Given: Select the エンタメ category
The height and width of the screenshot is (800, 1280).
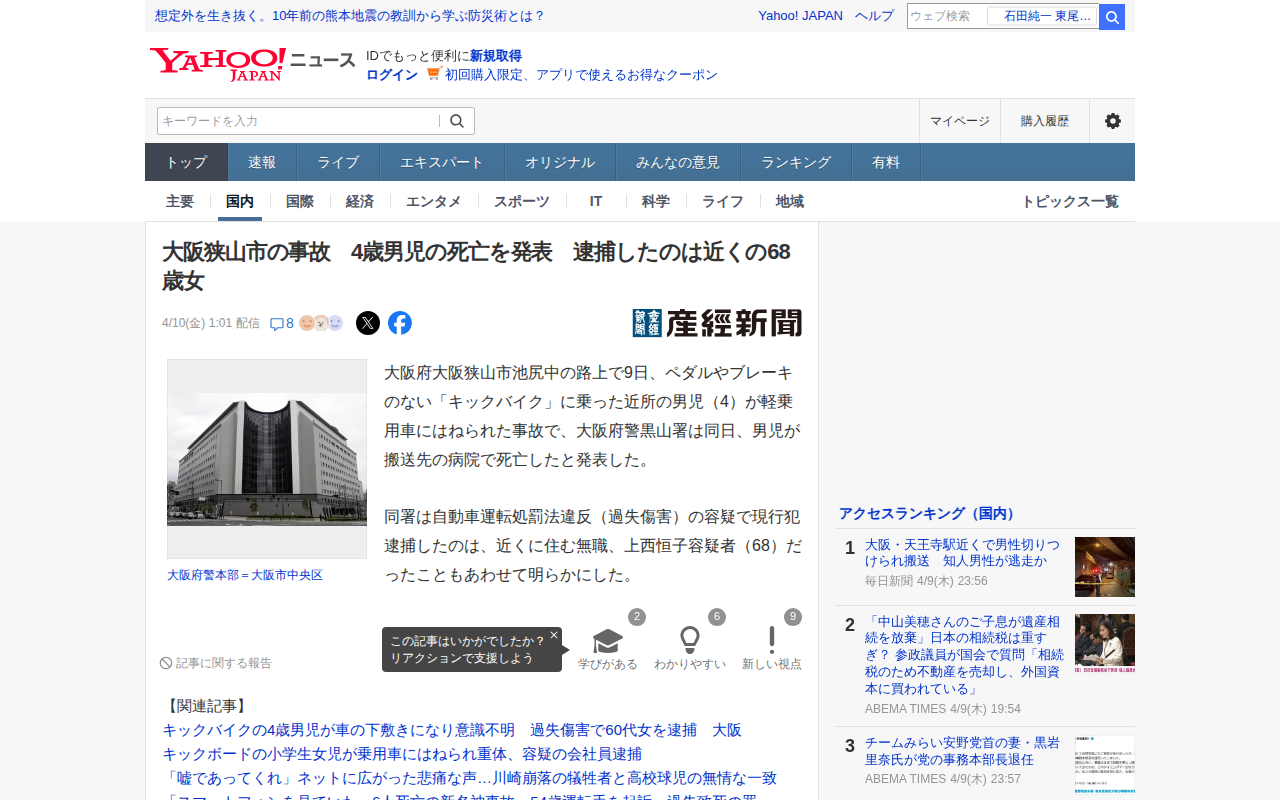Looking at the screenshot, I should point(434,201).
